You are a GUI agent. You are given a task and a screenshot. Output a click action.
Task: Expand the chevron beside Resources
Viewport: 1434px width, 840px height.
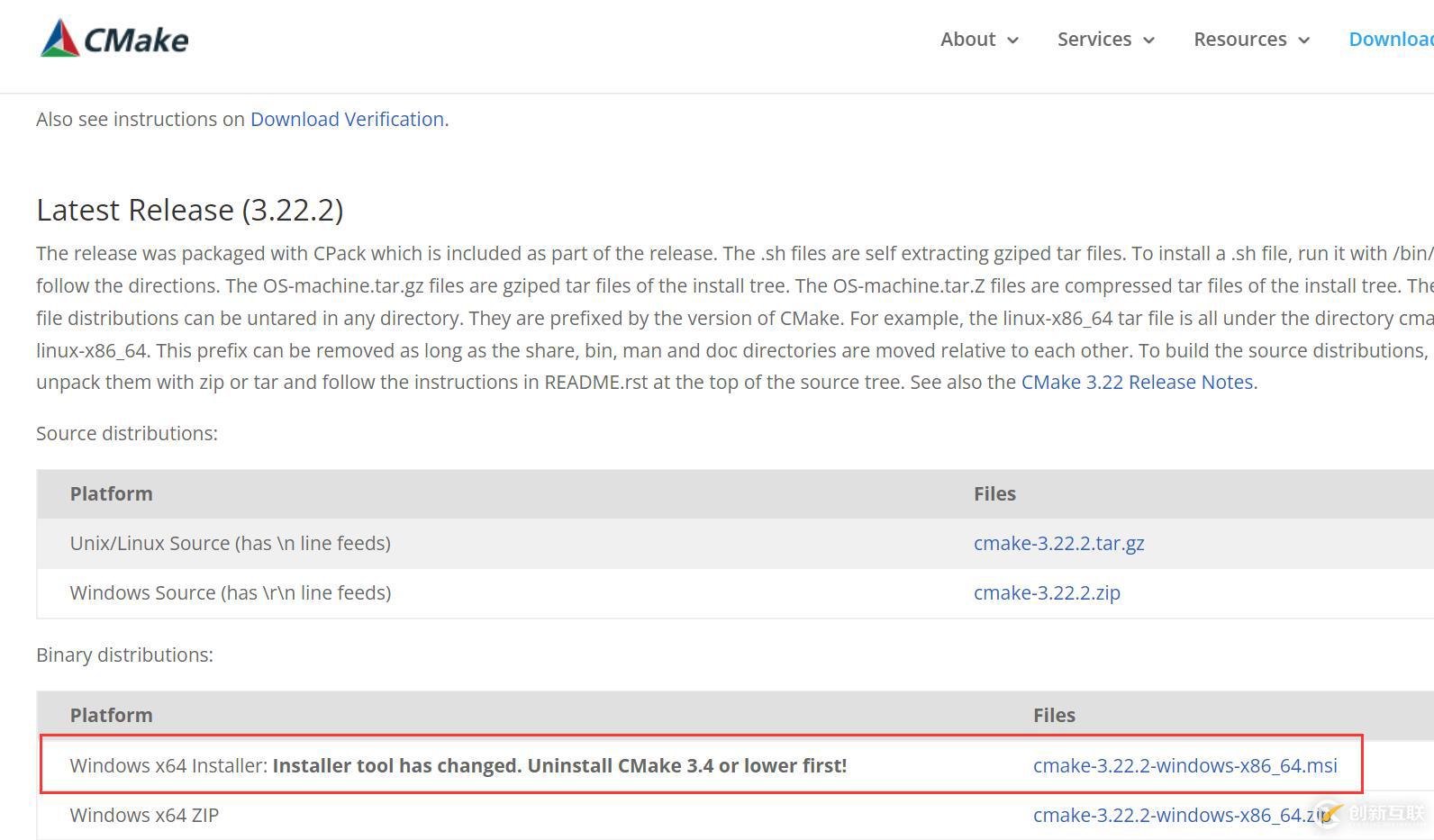coord(1304,41)
